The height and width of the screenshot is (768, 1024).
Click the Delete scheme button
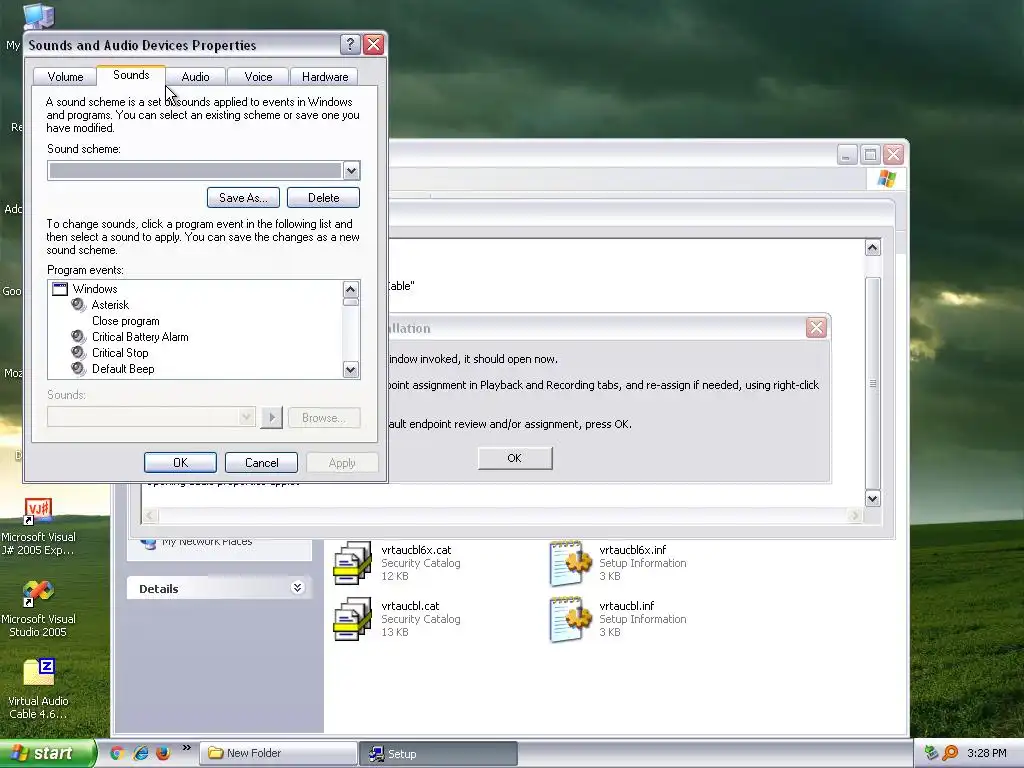point(323,197)
